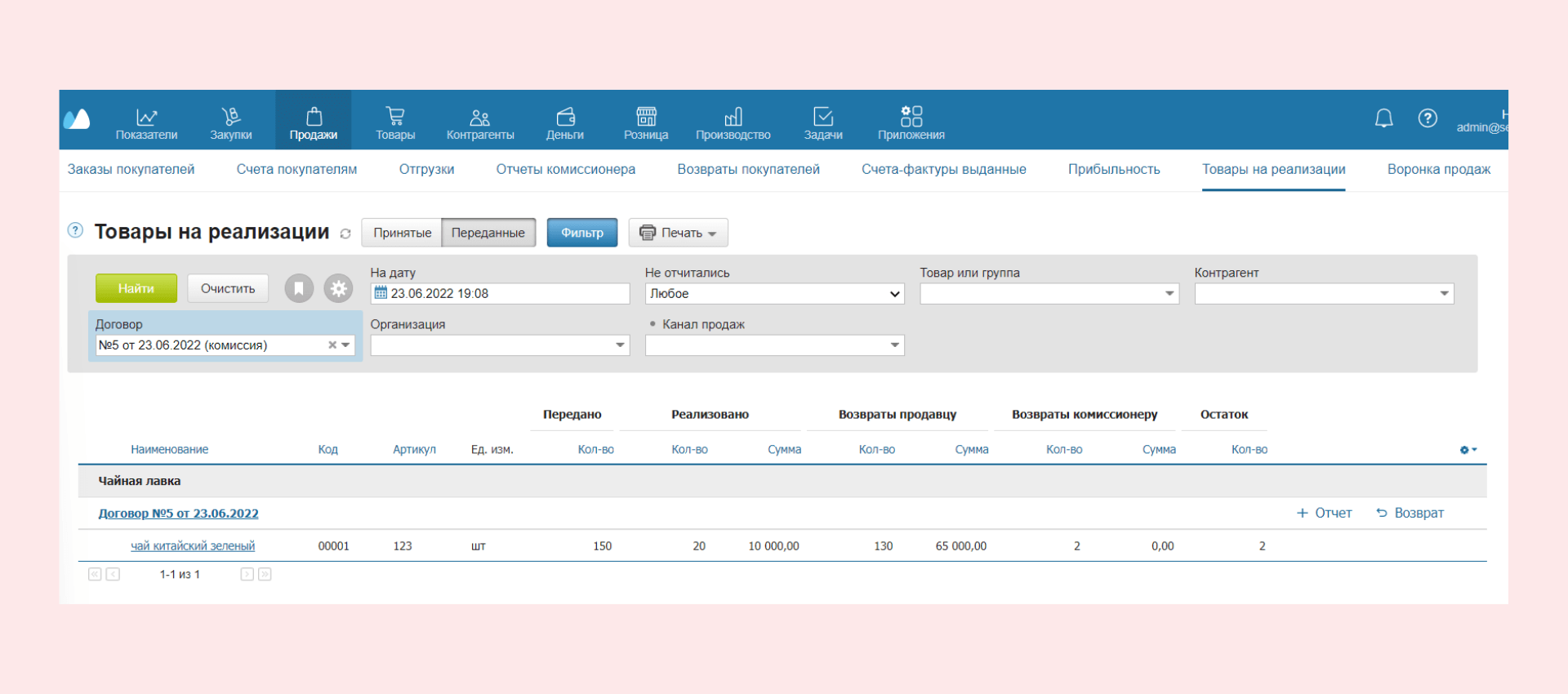
Task: Click the 65 000,00 sum cell
Action: 960,546
